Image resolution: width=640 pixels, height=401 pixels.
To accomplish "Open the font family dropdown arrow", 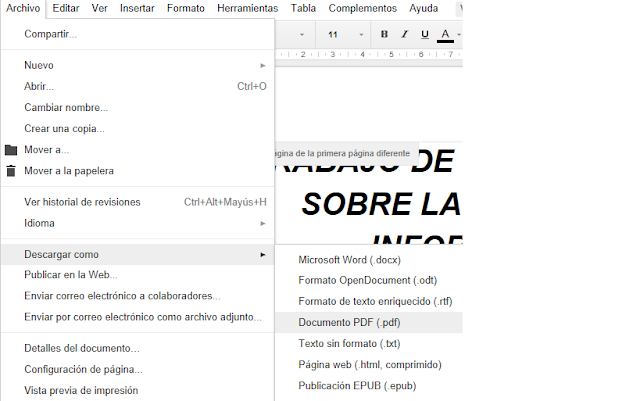I will tap(302, 35).
